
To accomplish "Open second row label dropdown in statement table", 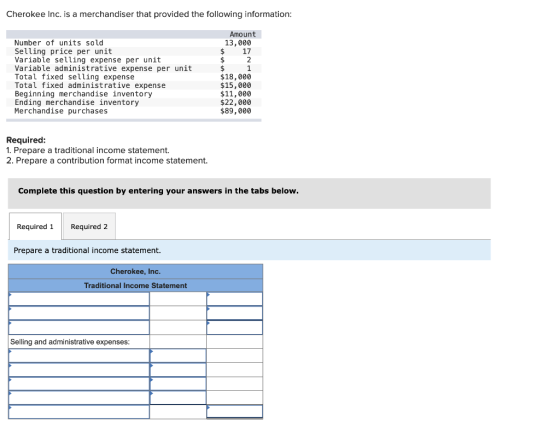I will click(x=79, y=313).
